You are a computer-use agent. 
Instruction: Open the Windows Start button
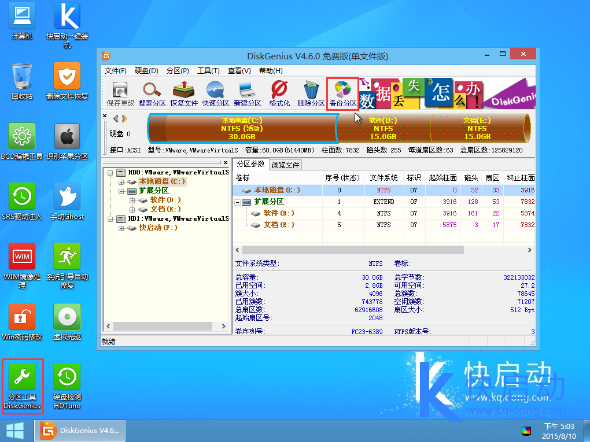(15, 431)
